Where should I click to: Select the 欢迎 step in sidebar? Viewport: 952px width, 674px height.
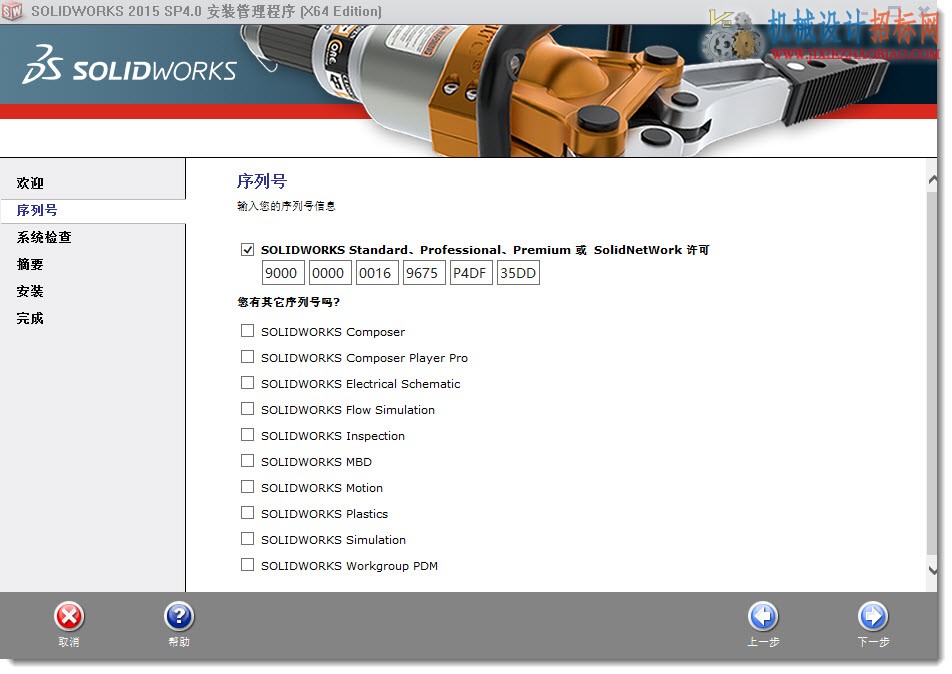point(30,183)
